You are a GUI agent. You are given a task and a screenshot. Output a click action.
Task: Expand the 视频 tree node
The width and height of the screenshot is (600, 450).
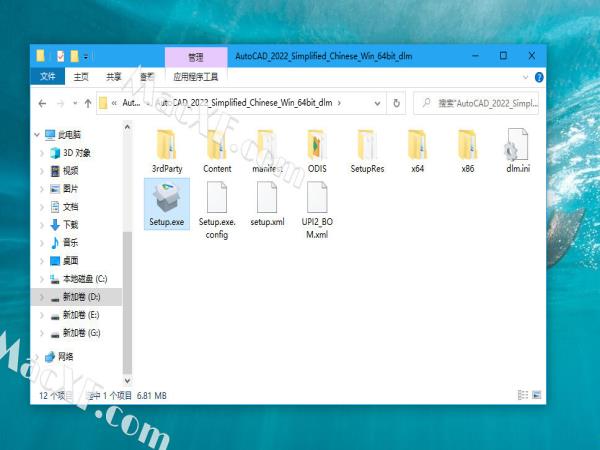[x=42, y=171]
